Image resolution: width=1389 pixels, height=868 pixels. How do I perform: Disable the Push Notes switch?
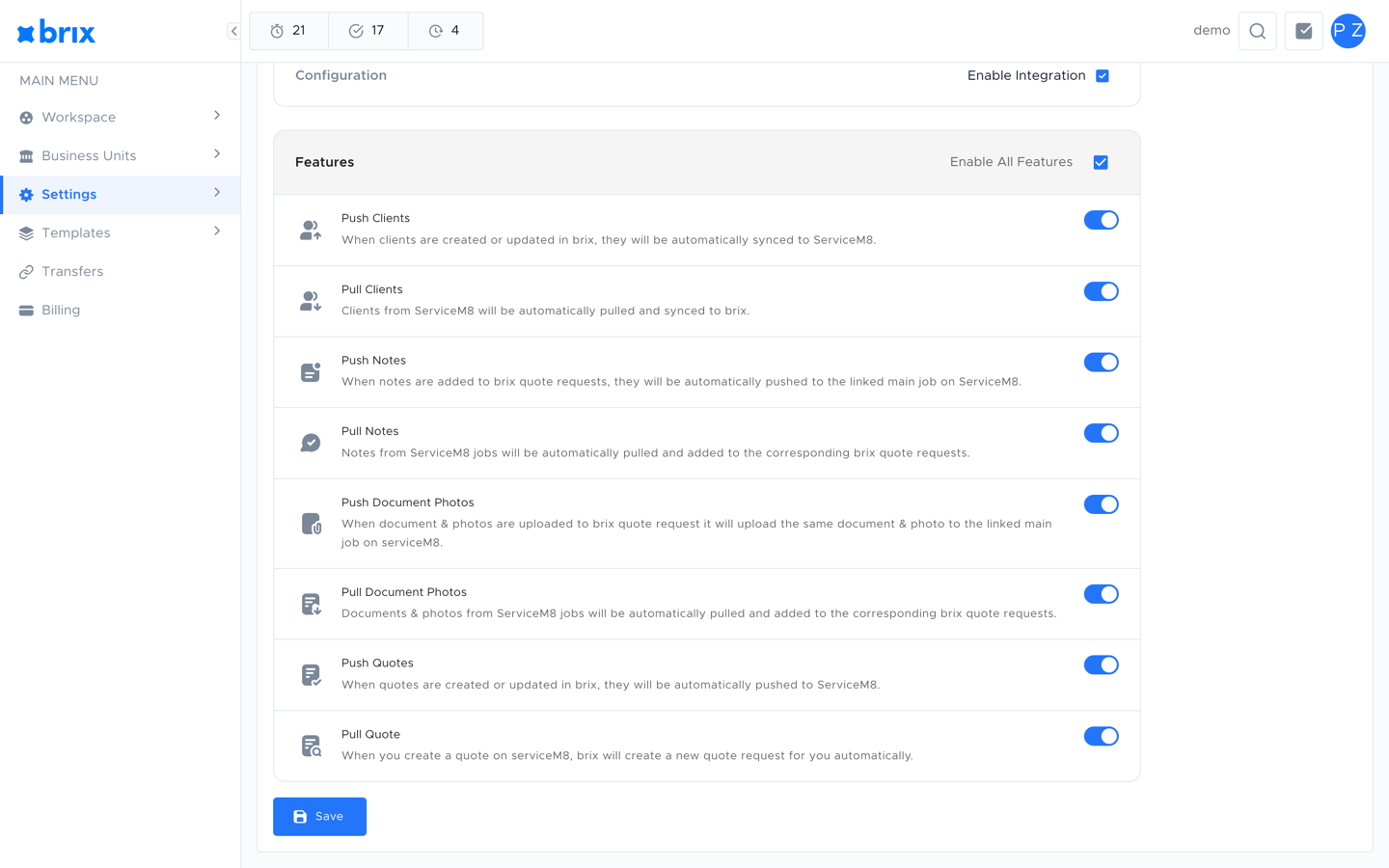(1101, 363)
